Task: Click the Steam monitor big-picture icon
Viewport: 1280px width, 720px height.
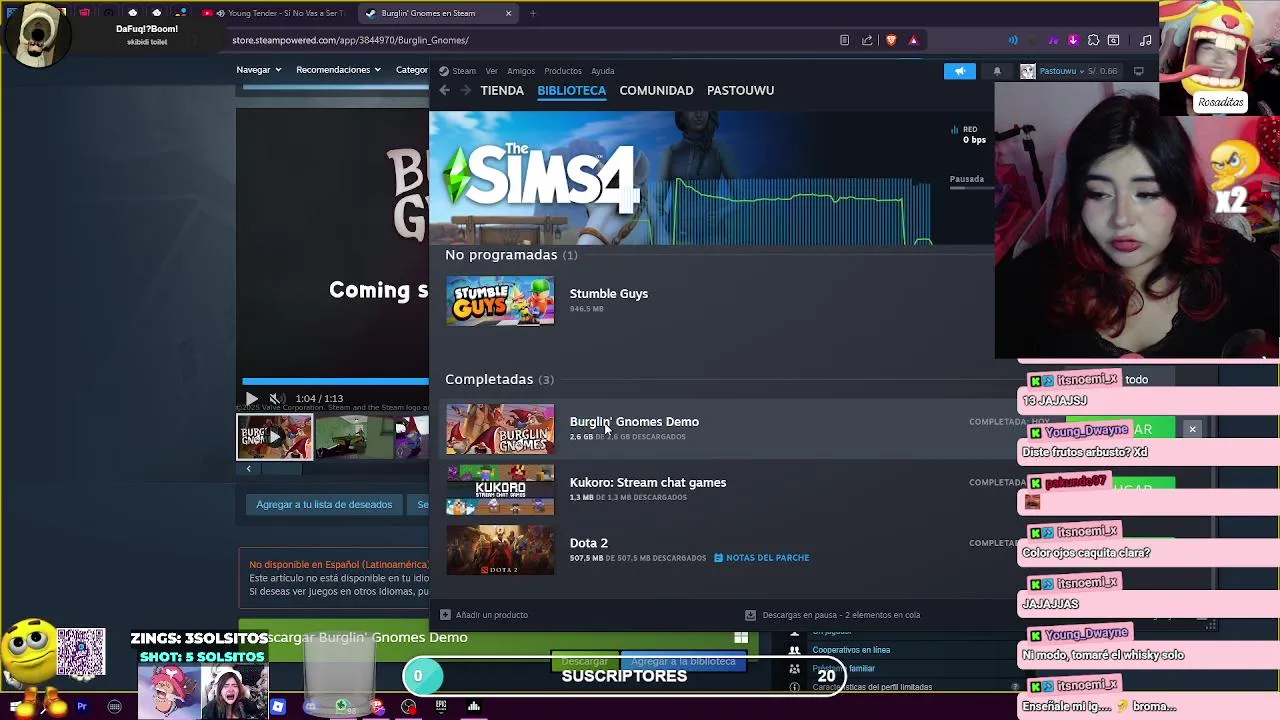Action: click(x=1139, y=71)
